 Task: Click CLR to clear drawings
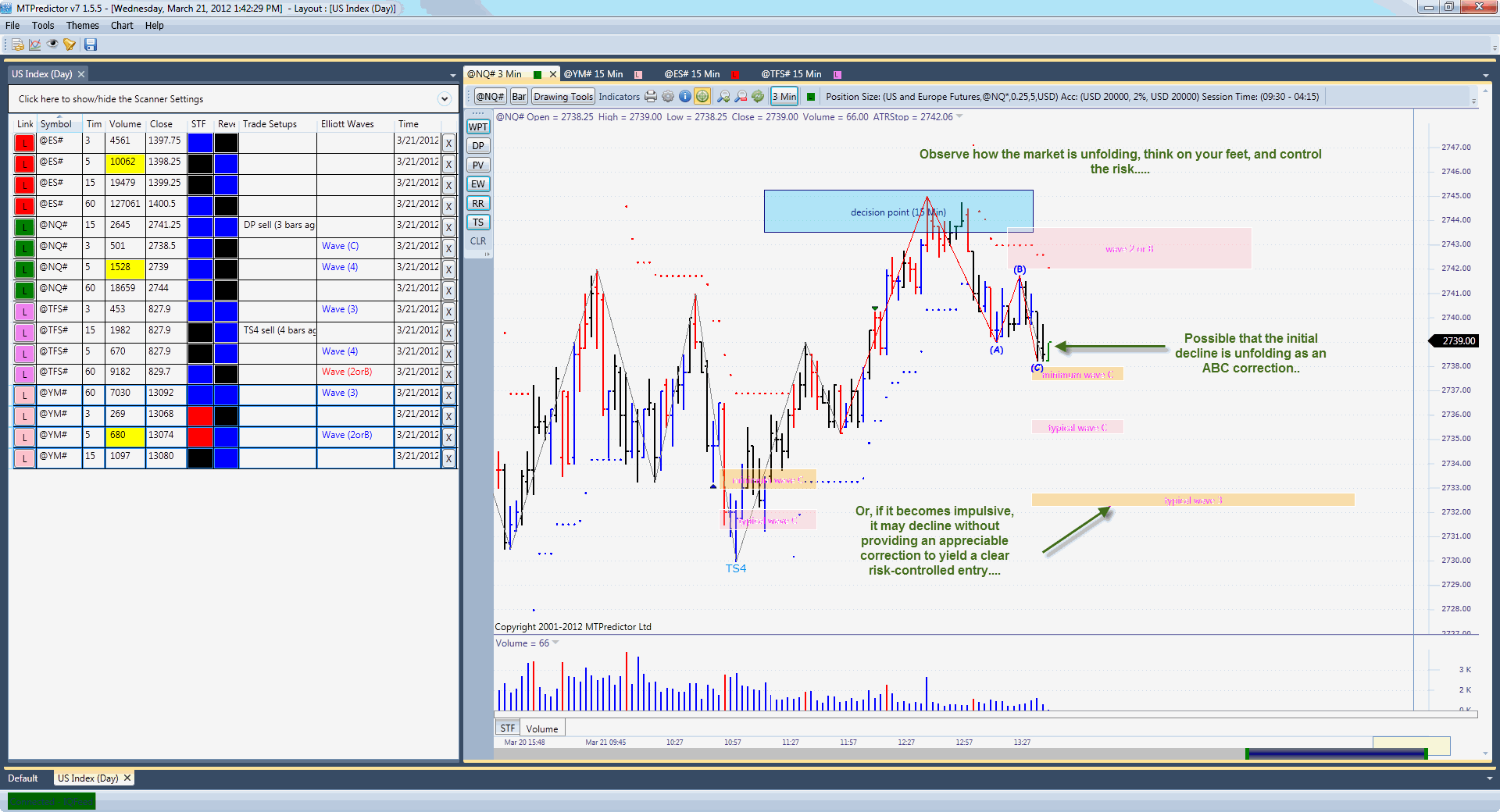pyautogui.click(x=478, y=241)
